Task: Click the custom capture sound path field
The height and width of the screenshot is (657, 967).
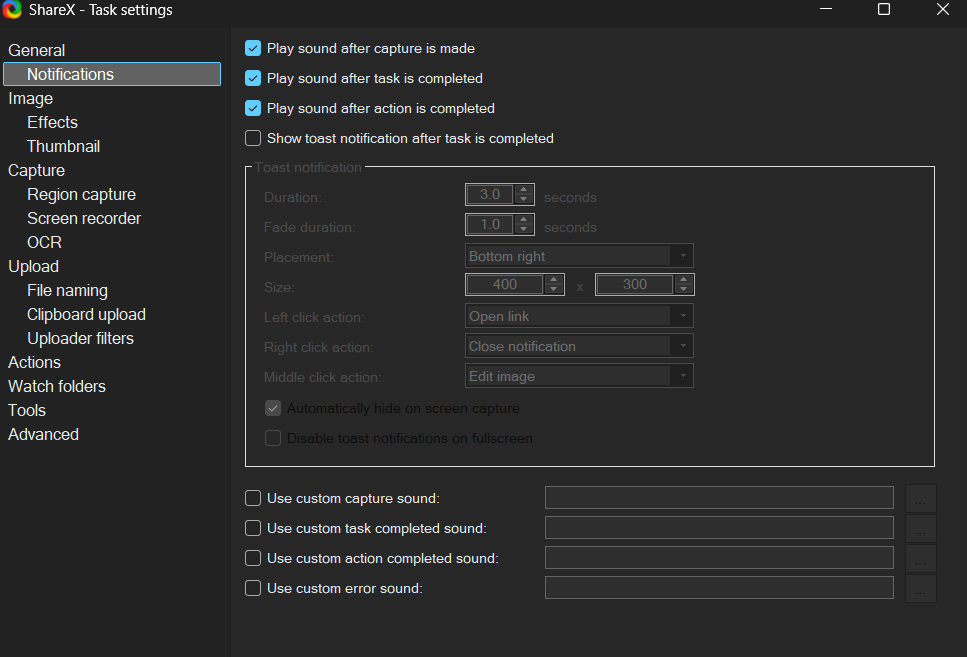Action: (719, 498)
